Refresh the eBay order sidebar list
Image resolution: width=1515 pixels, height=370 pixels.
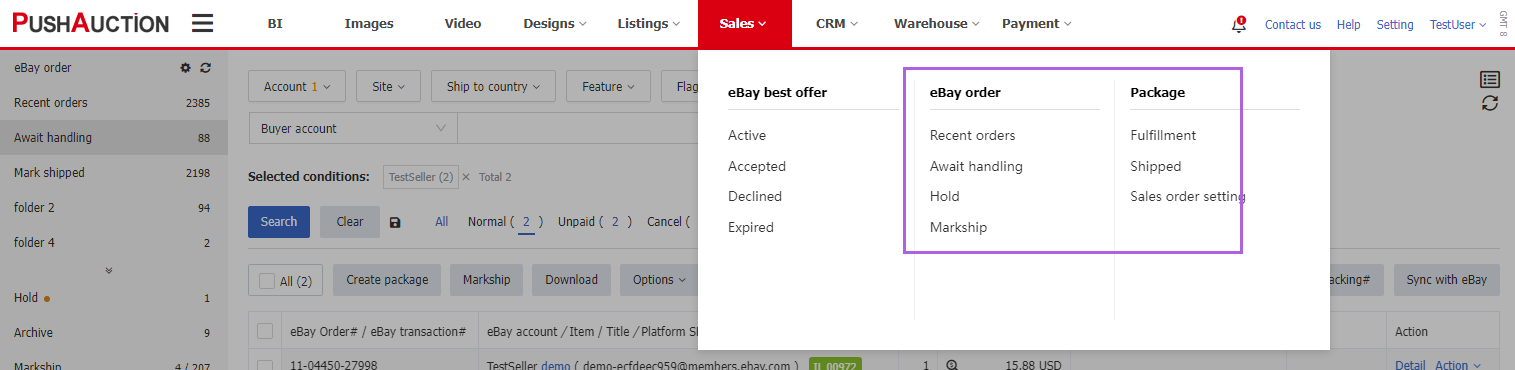(x=206, y=68)
